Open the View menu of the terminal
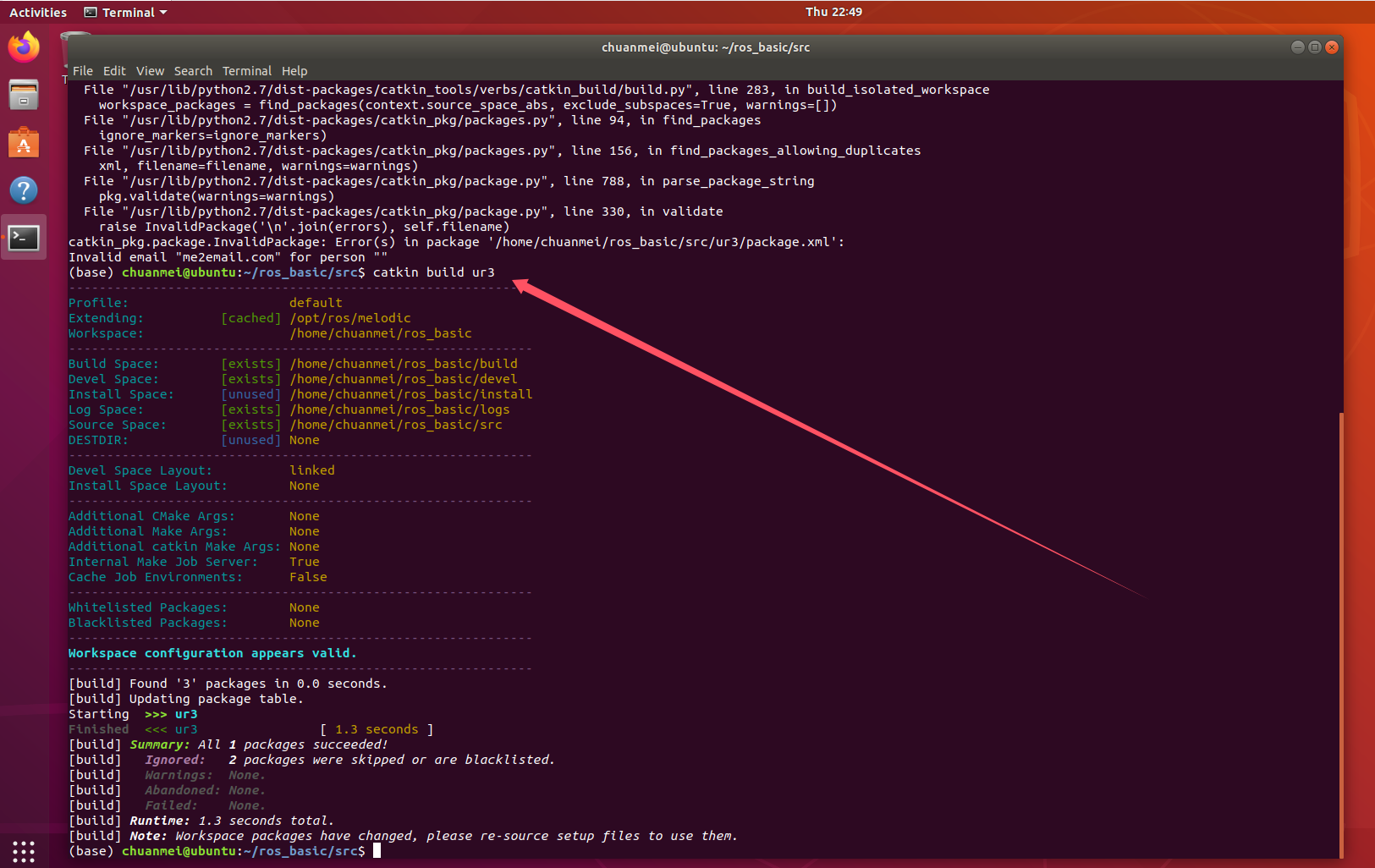1375x868 pixels. pos(150,70)
